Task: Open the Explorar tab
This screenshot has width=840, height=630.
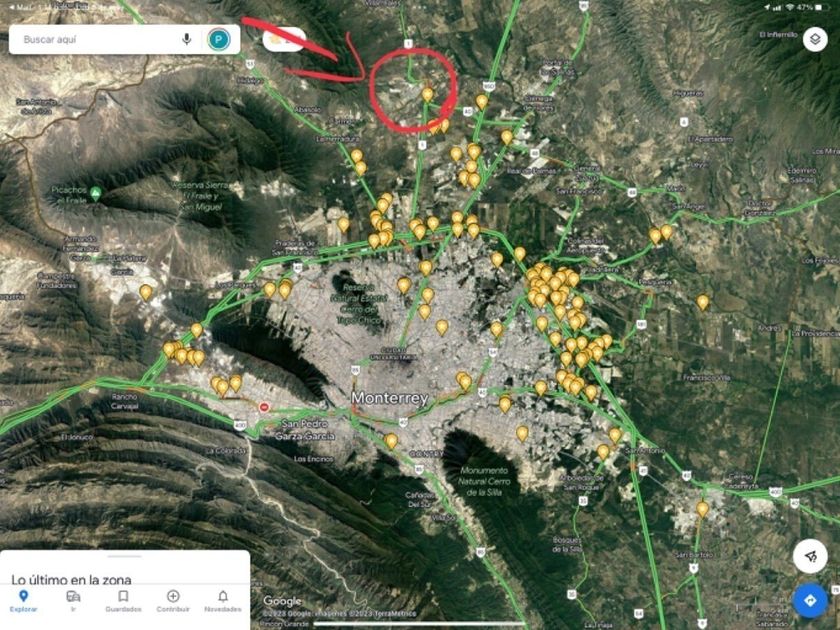Action: [x=24, y=601]
